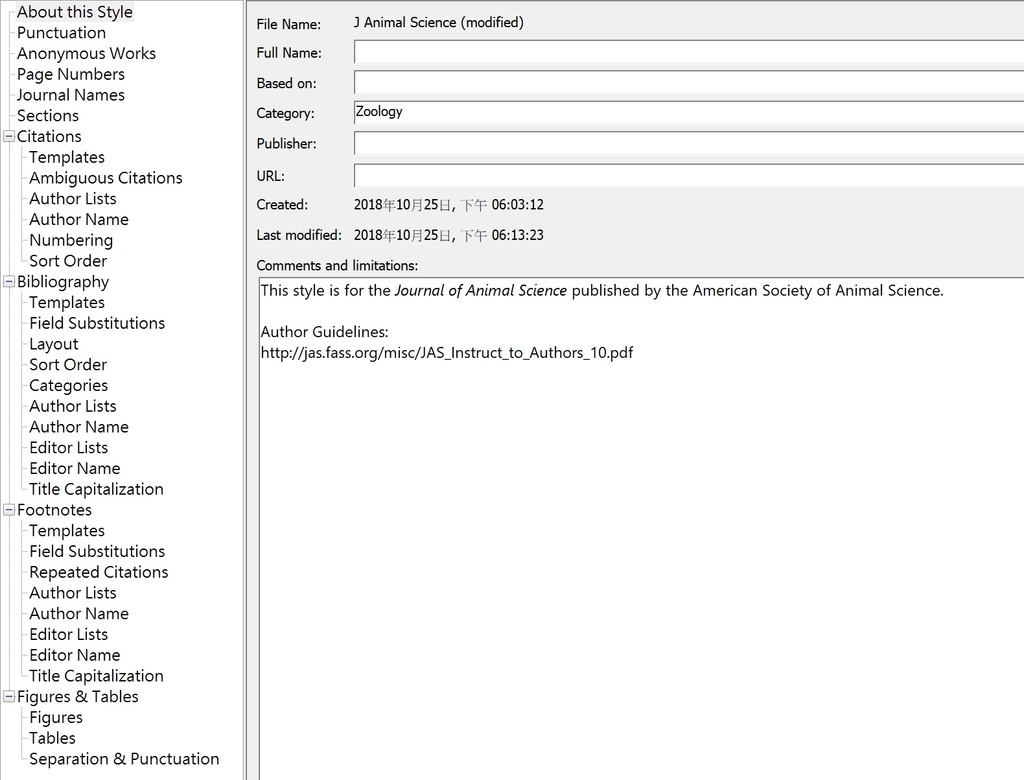Open the Figures settings
The width and height of the screenshot is (1024, 780).
[56, 718]
